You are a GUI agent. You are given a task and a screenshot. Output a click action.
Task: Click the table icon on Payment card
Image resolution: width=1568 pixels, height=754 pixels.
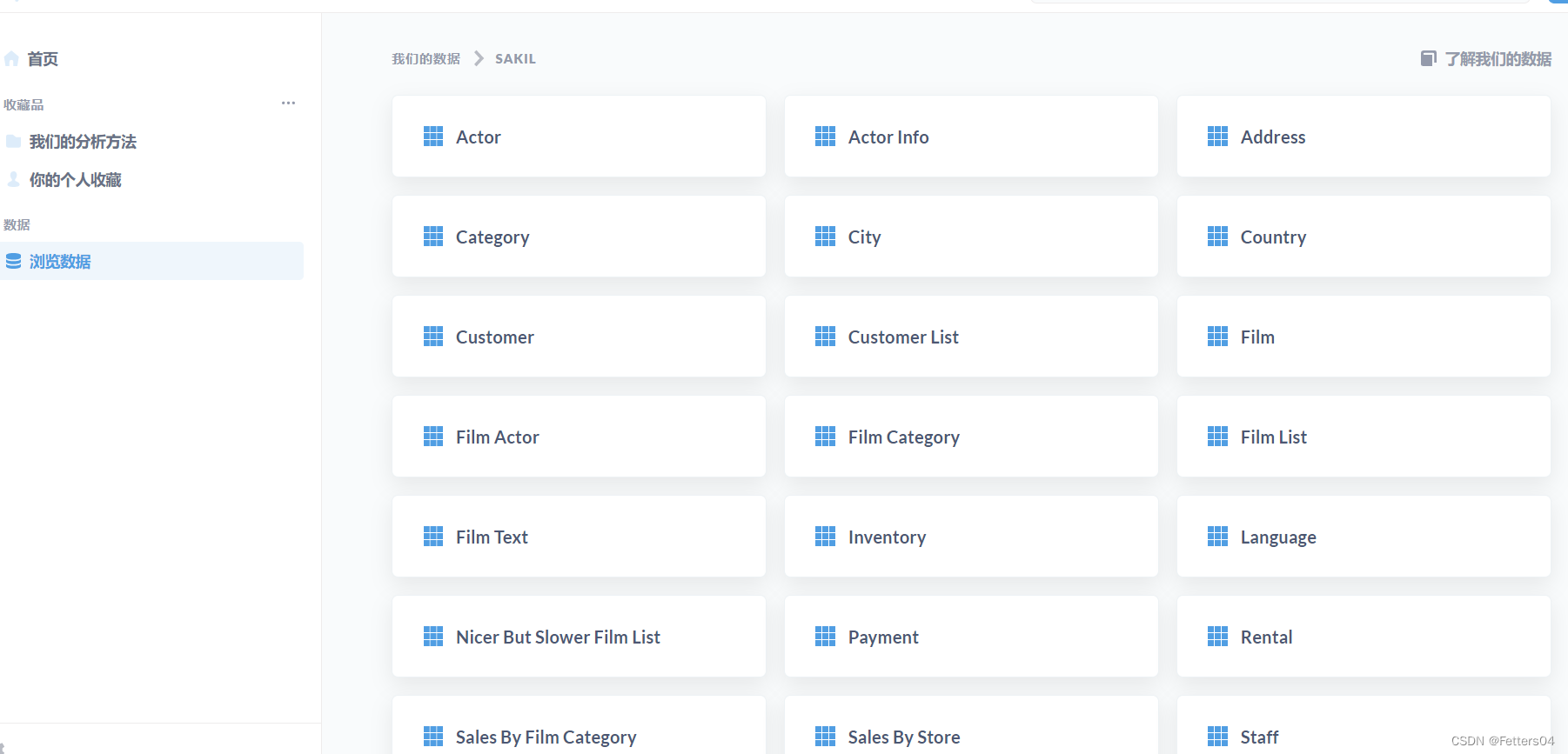[825, 637]
